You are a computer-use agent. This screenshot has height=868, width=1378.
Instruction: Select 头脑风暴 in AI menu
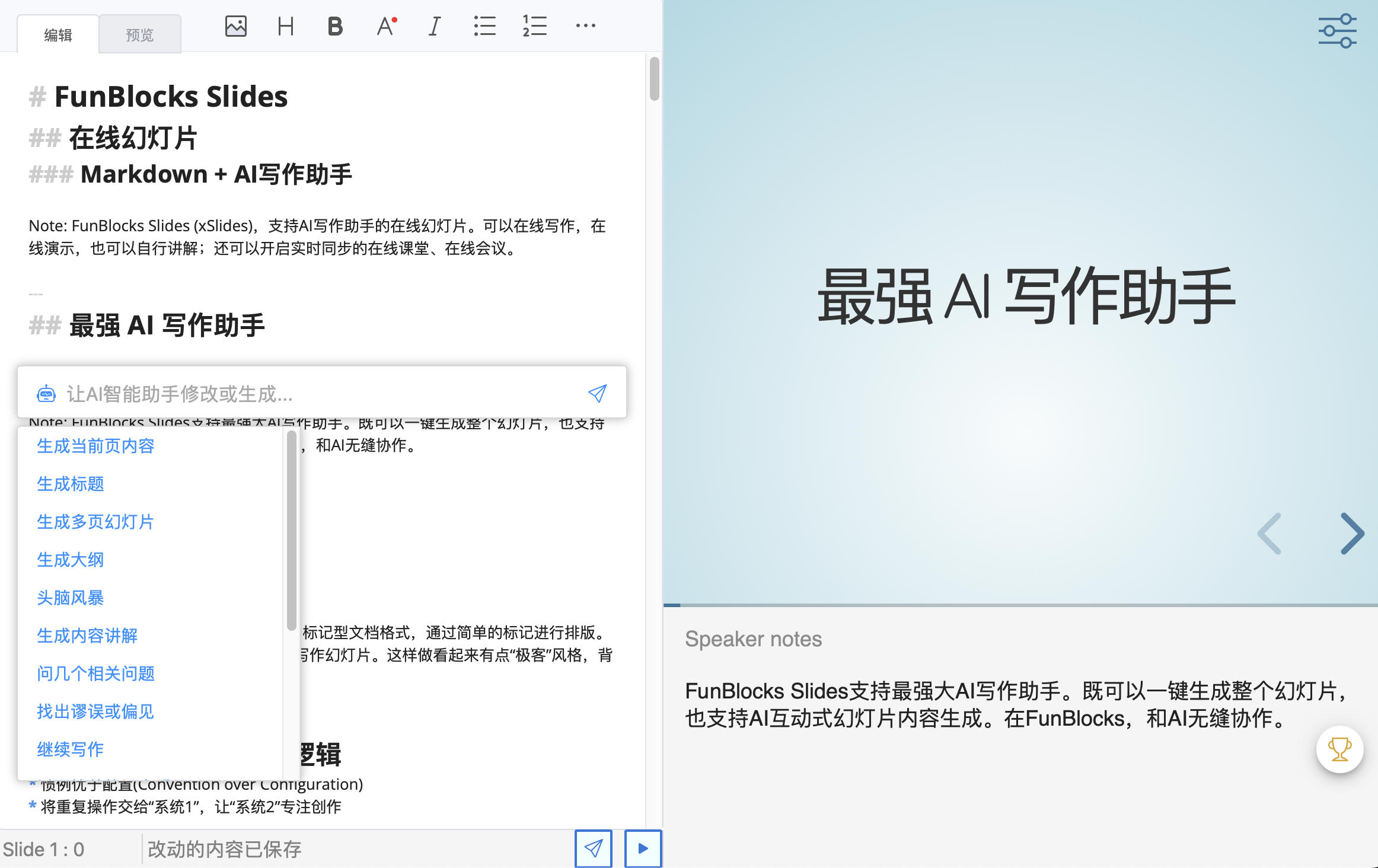pos(71,598)
